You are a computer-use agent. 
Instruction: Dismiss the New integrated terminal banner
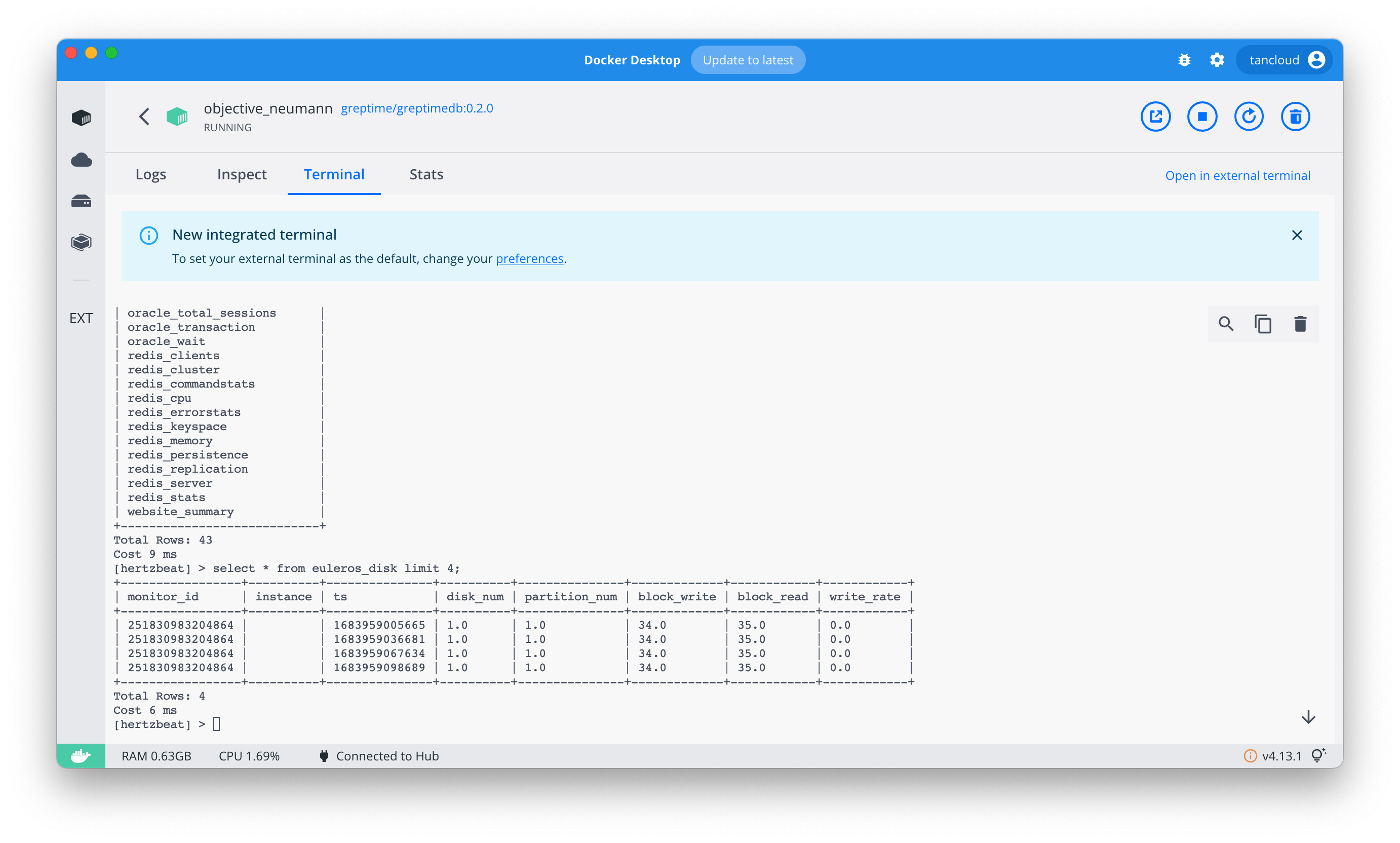click(1297, 235)
